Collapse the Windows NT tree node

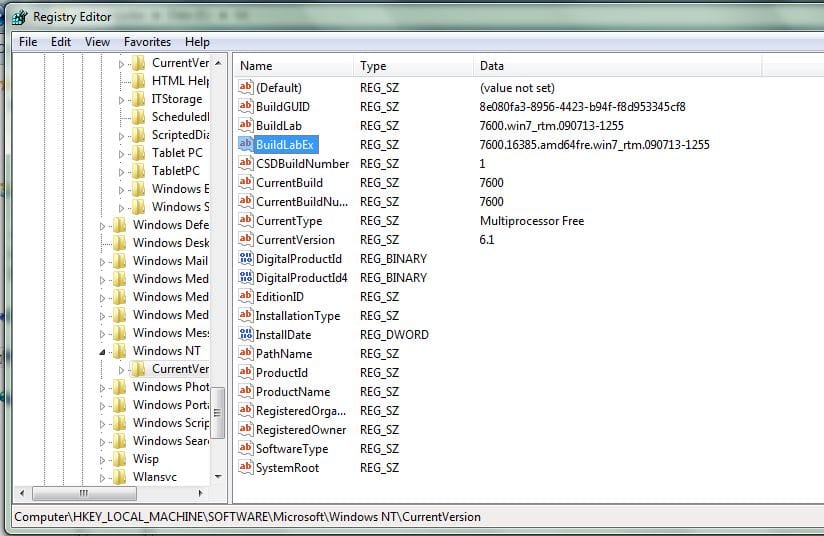pos(102,352)
